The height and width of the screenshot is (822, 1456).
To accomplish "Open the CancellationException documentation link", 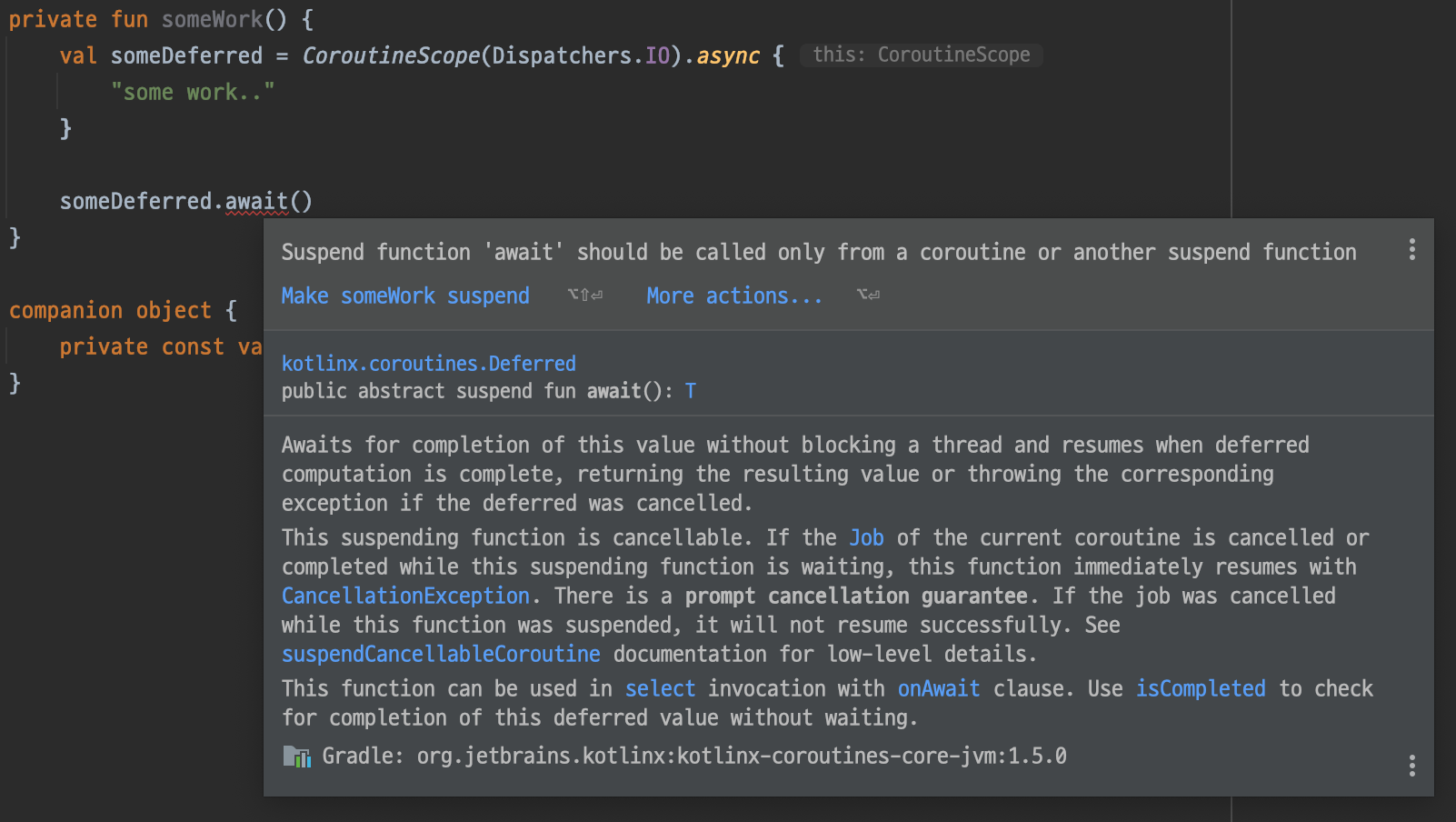I will [x=404, y=596].
